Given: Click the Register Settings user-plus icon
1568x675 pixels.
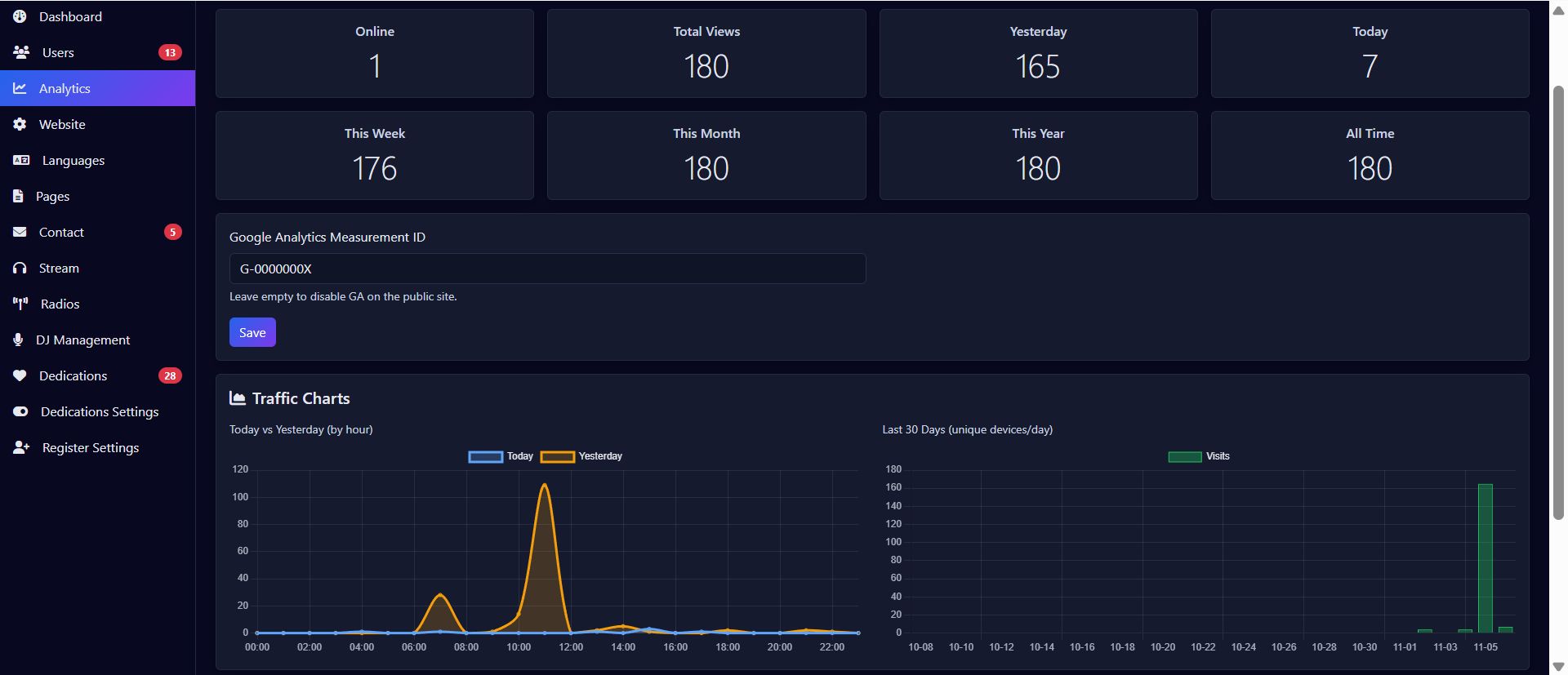Looking at the screenshot, I should 21,447.
